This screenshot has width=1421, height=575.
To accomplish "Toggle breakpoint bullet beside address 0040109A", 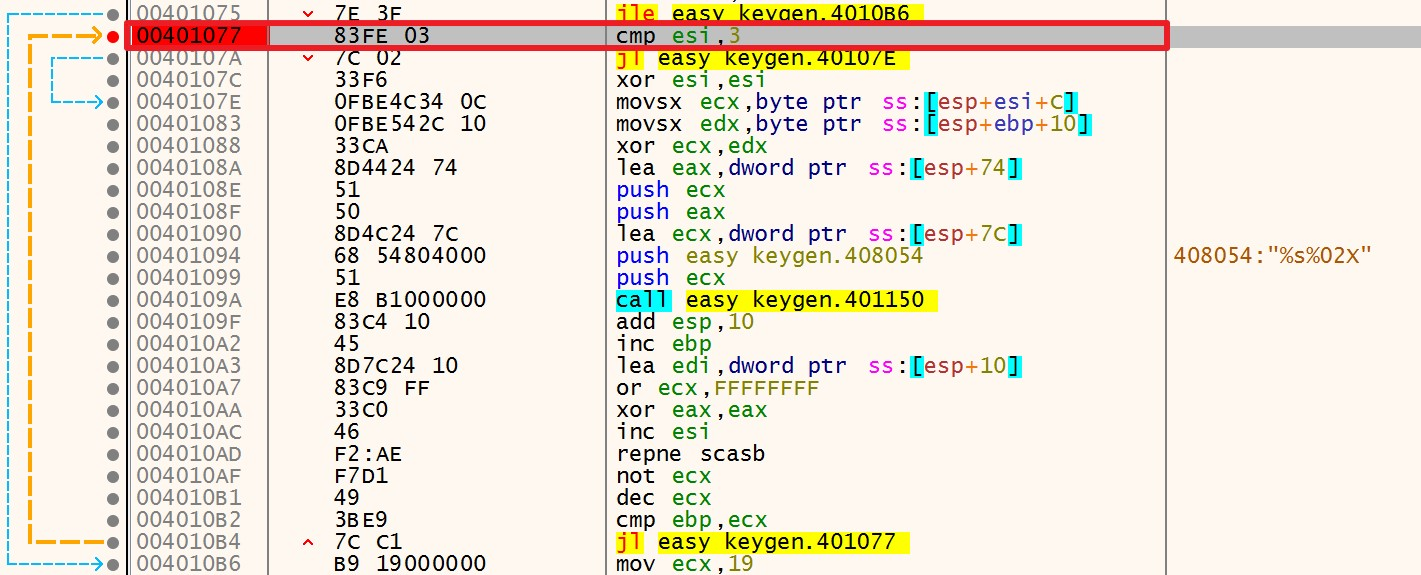I will (x=113, y=300).
